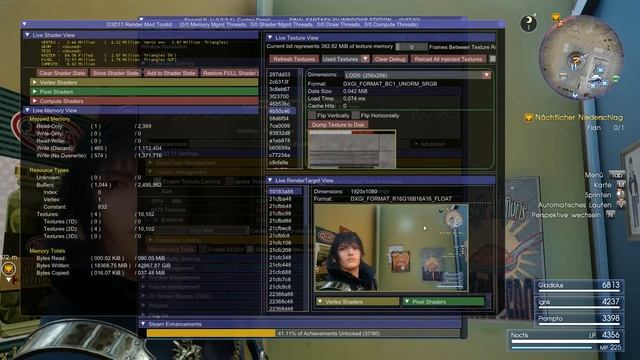Expand the Pixel Shaders row in Live Shader View
Image resolution: width=640 pixels, height=360 pixels.
click(x=35, y=91)
